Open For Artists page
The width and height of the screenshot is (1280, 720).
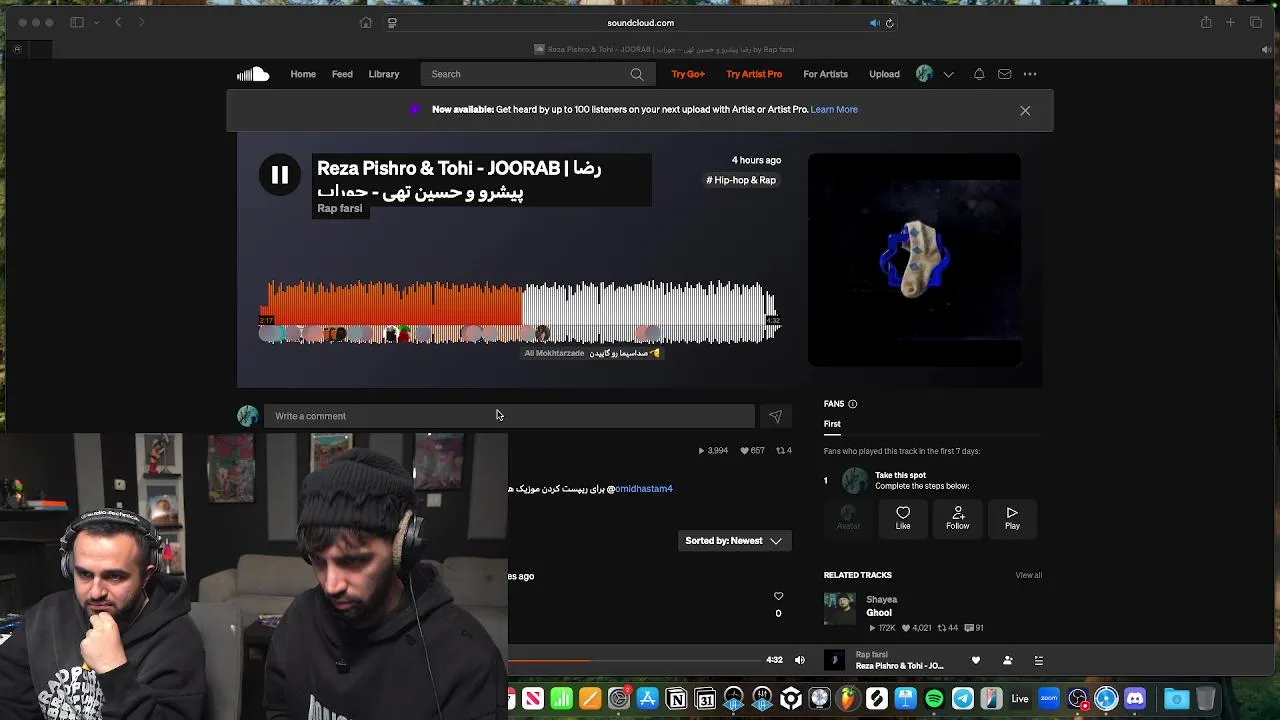825,74
